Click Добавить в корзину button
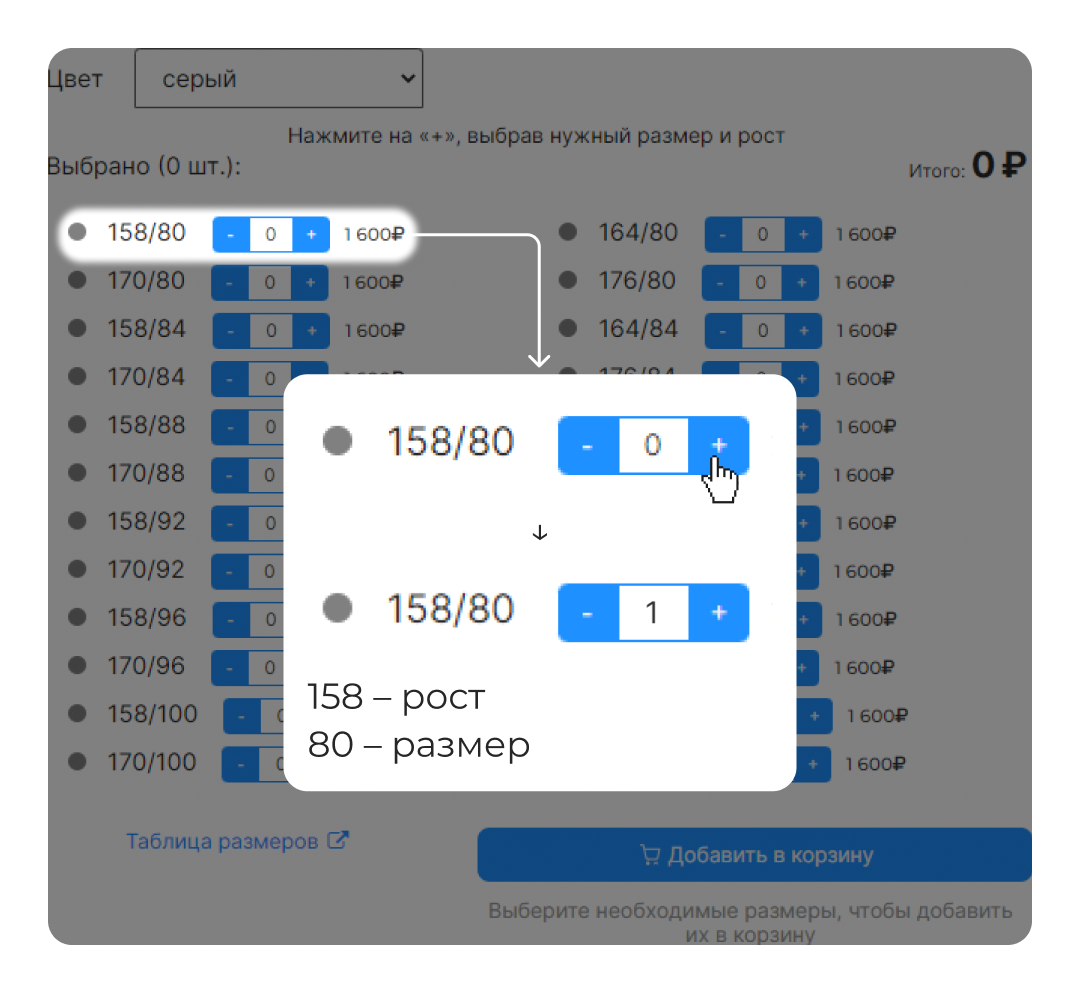The image size is (1080, 993). (x=755, y=855)
